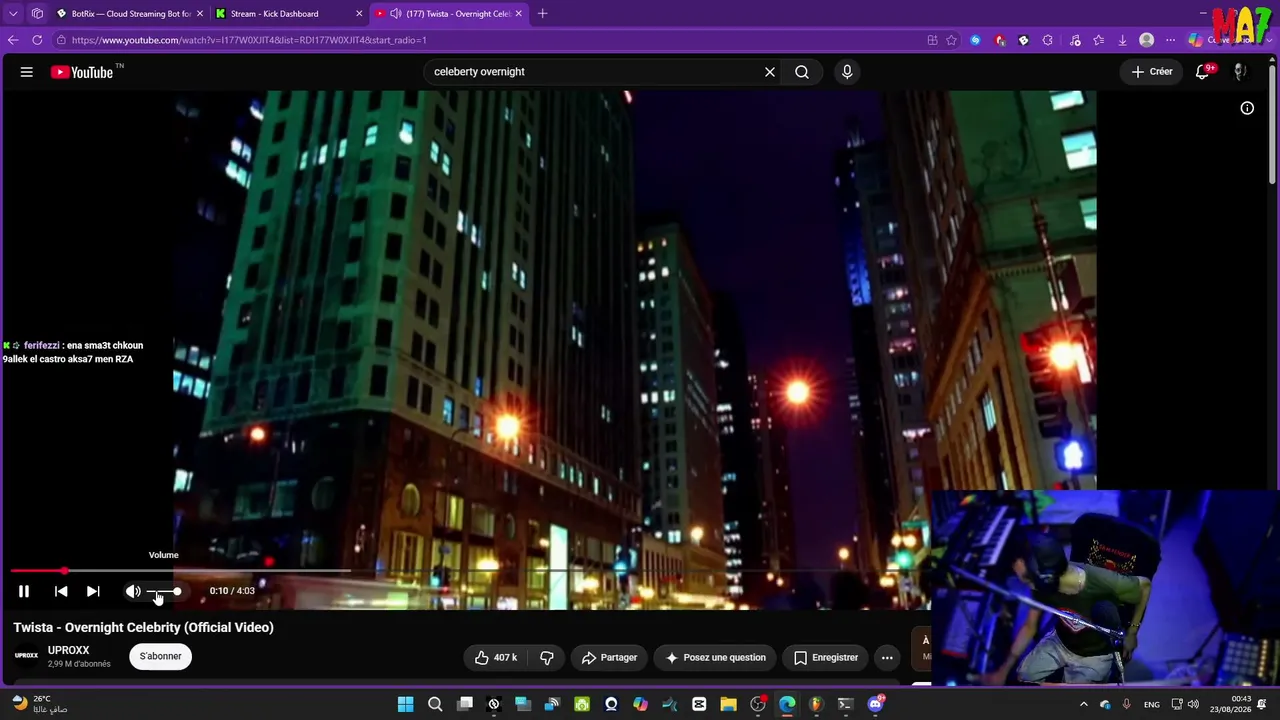Run search with the magnifier button
The image size is (1280, 720).
click(802, 72)
